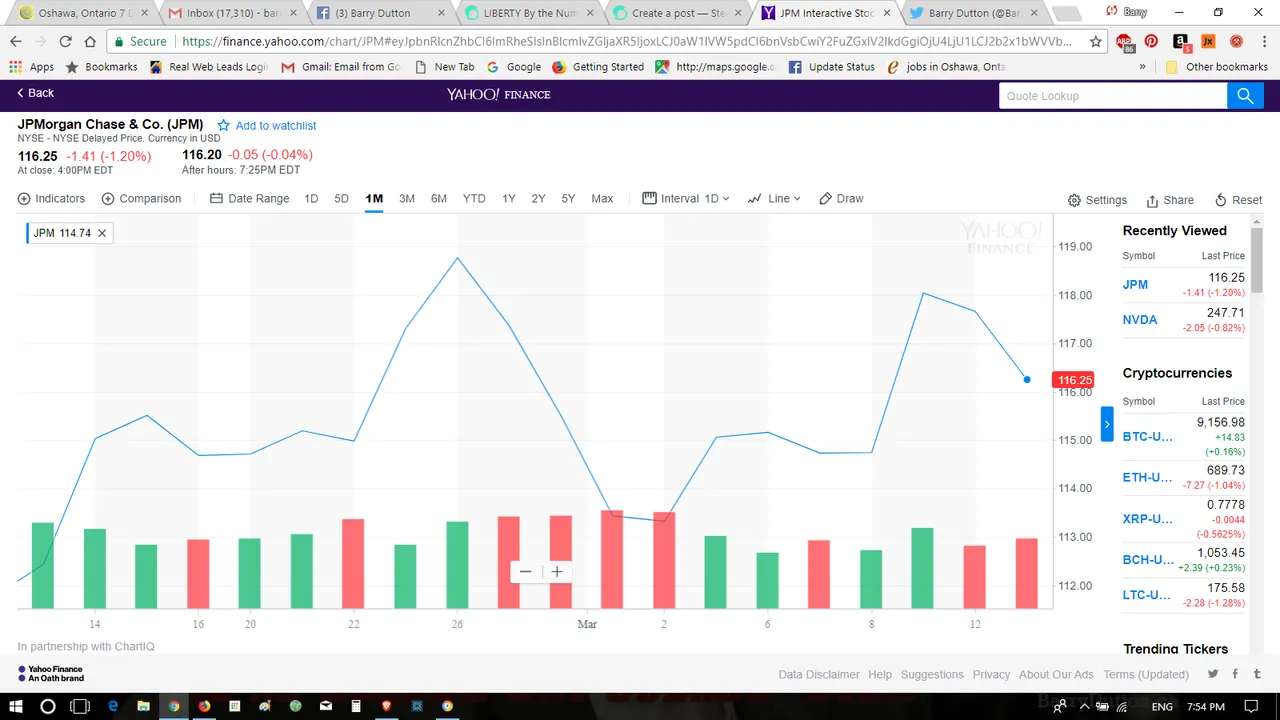
Task: Select the 1Y date range
Action: click(x=509, y=199)
